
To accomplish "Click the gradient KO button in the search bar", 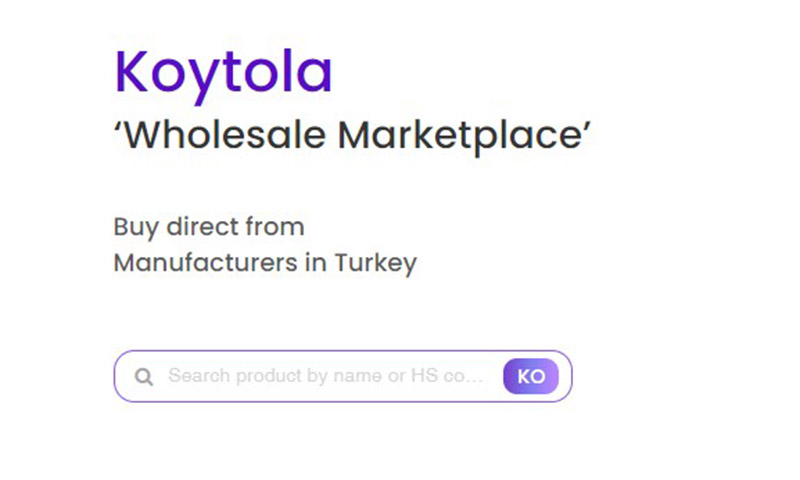I will point(531,376).
